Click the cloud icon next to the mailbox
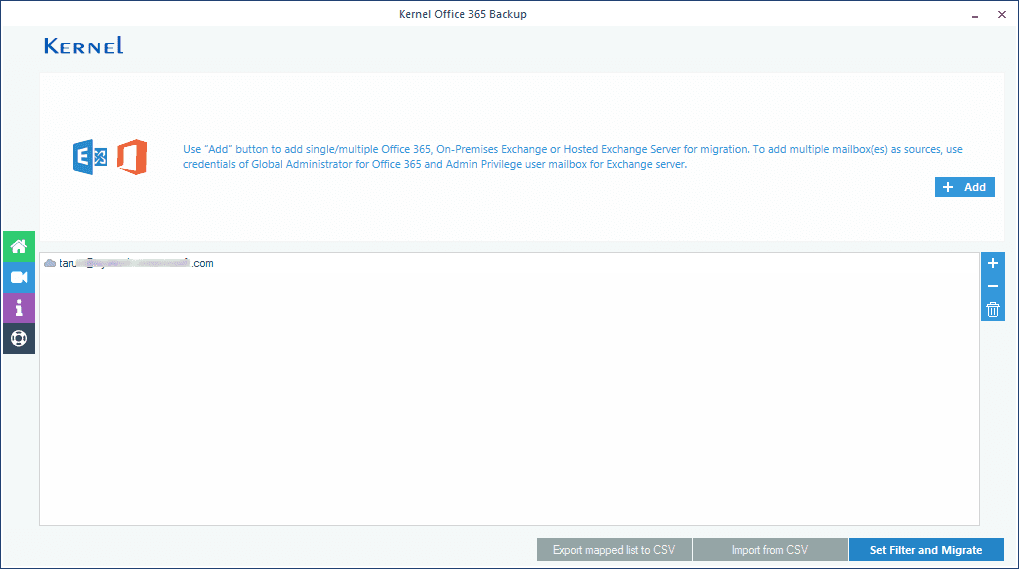The height and width of the screenshot is (569, 1019). [x=50, y=263]
